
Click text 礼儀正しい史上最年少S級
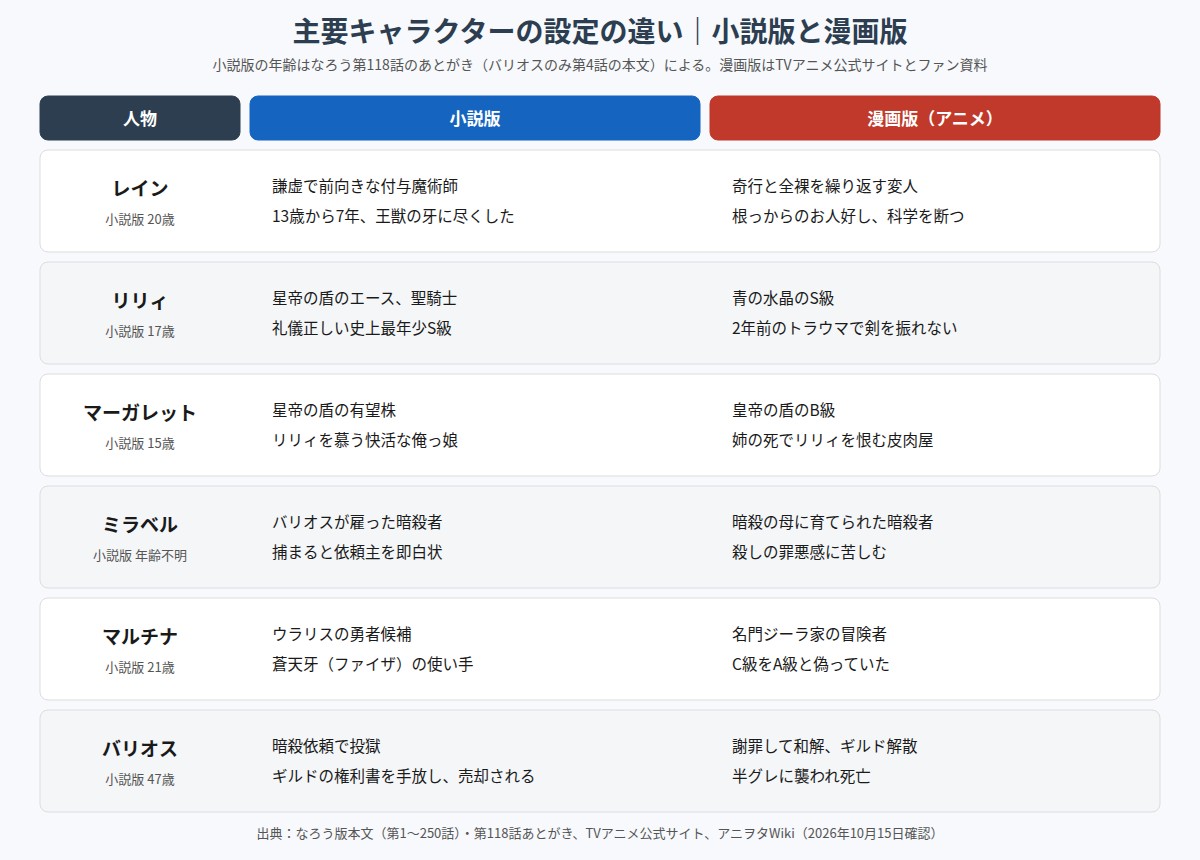click(362, 328)
